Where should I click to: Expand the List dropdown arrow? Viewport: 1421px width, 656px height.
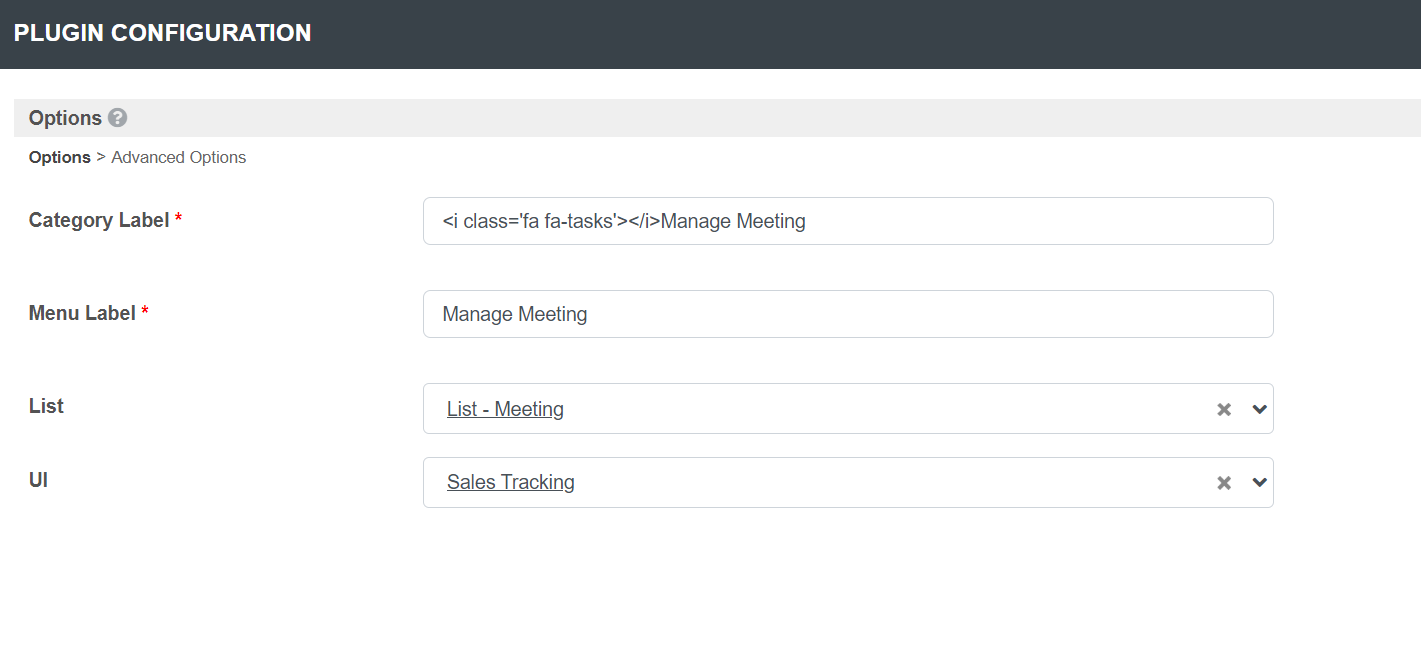1259,409
